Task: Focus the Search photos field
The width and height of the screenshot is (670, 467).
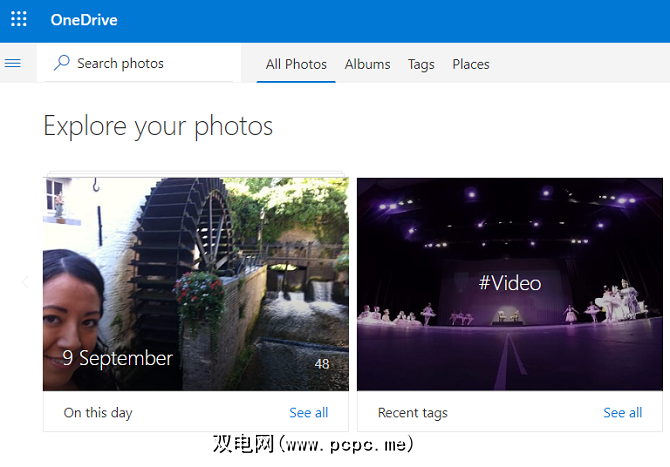Action: coord(139,63)
